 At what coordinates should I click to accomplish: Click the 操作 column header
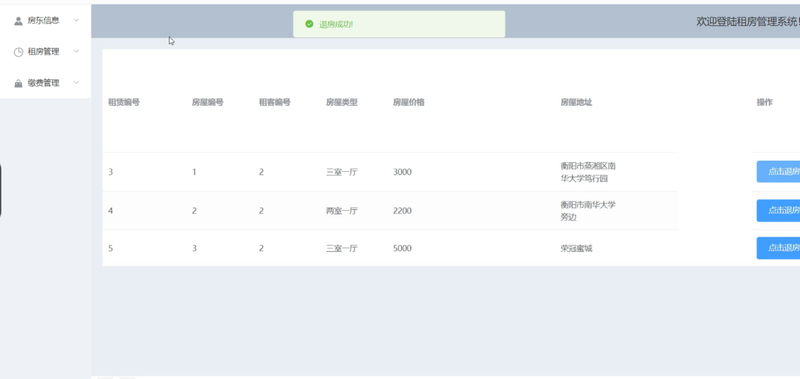[764, 102]
